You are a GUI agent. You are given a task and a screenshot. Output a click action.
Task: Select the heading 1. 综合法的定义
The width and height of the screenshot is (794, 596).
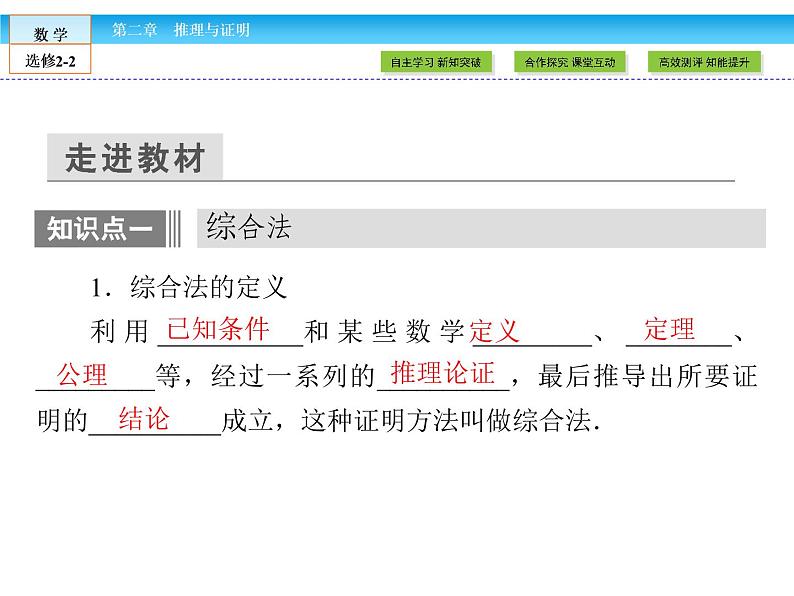tap(188, 288)
